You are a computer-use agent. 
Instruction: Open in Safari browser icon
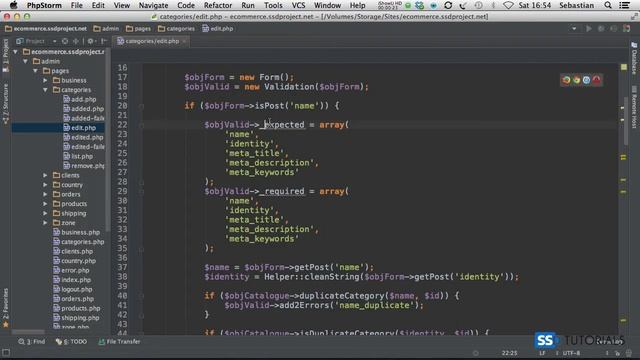[x=587, y=80]
